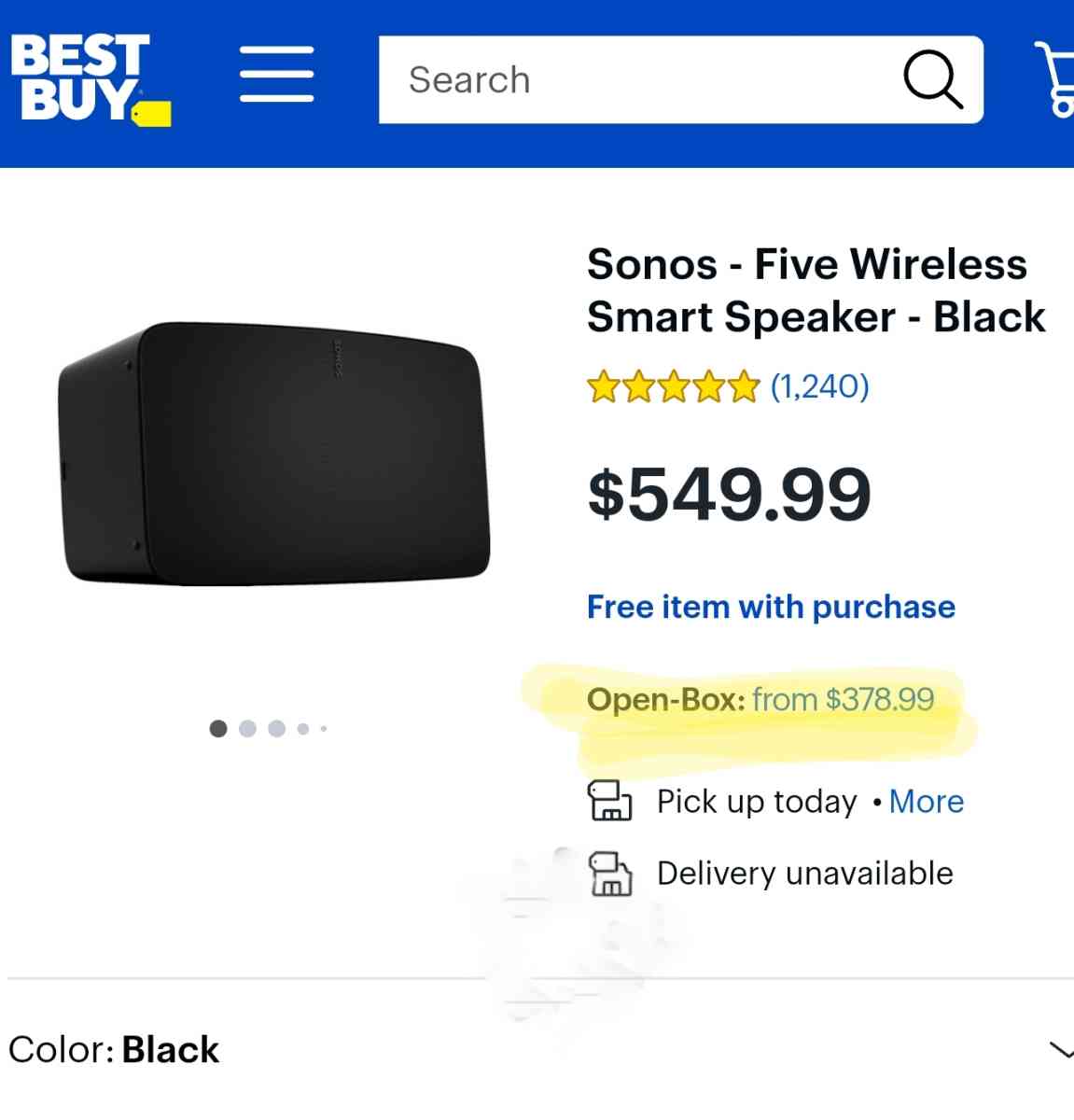Select the second image carousel dot
This screenshot has height=1120, width=1074.
click(247, 728)
